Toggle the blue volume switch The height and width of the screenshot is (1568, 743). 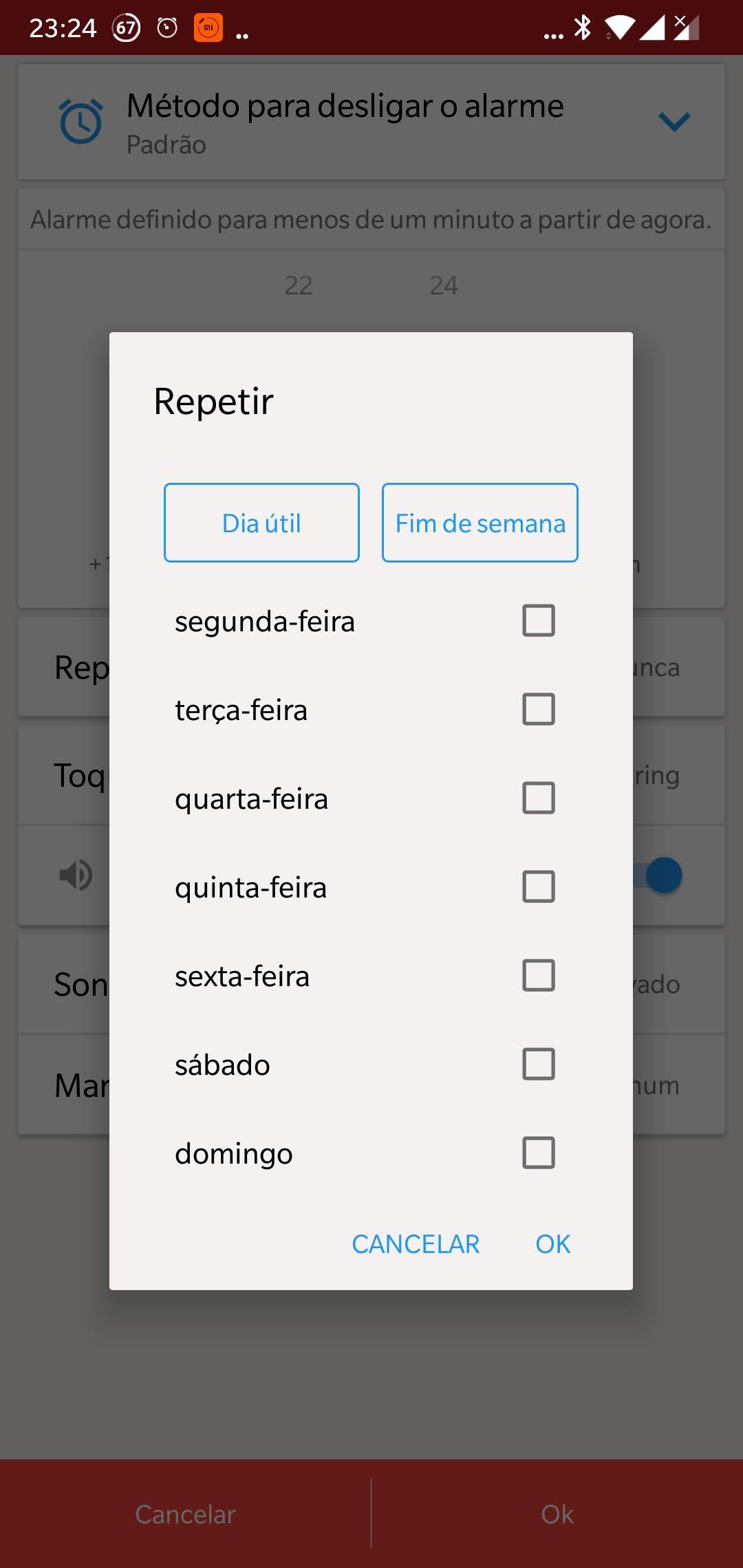[662, 875]
